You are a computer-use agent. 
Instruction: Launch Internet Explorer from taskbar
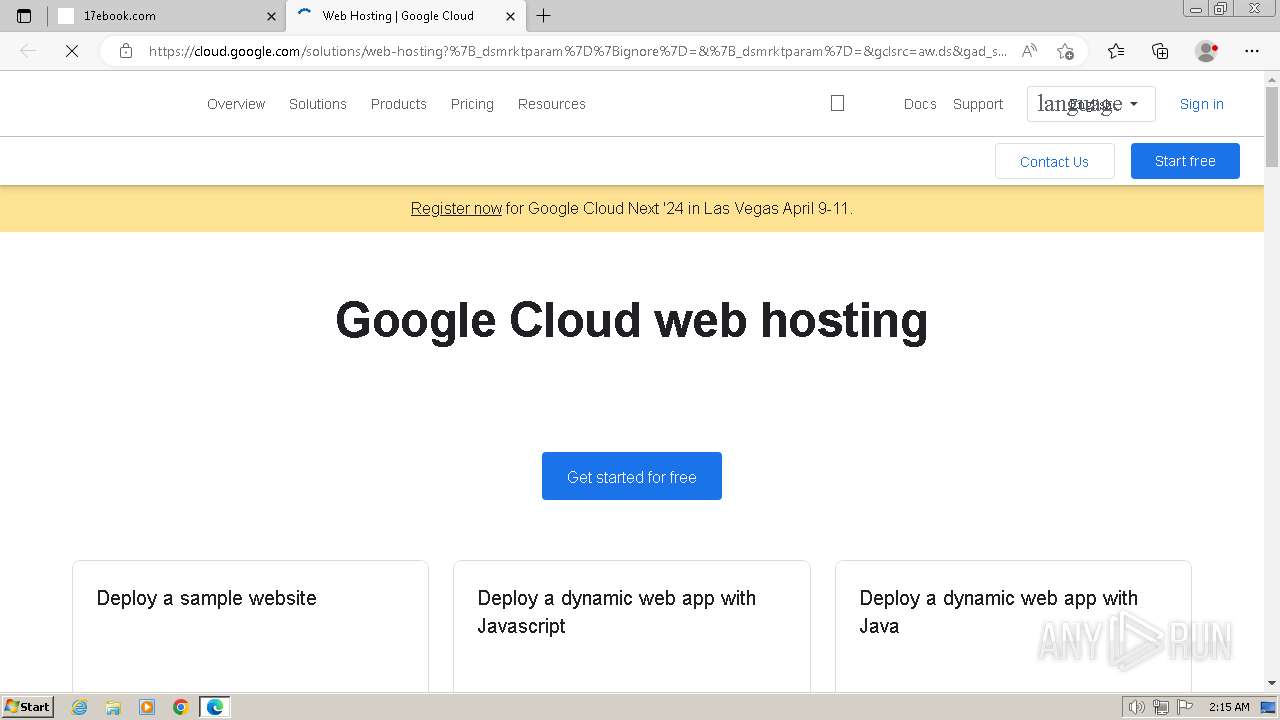(80, 707)
